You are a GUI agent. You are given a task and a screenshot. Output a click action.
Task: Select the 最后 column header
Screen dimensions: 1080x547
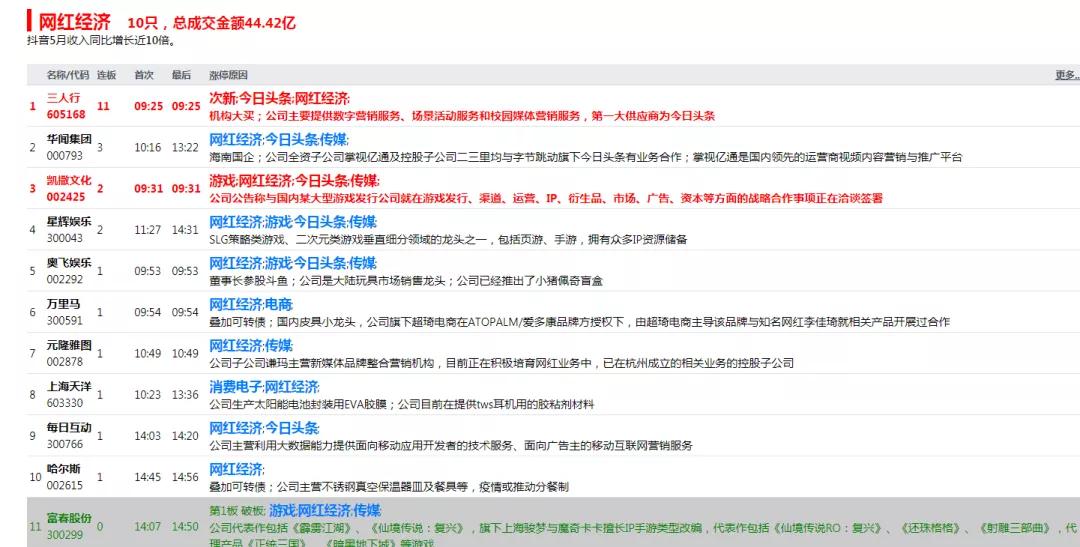(x=181, y=75)
